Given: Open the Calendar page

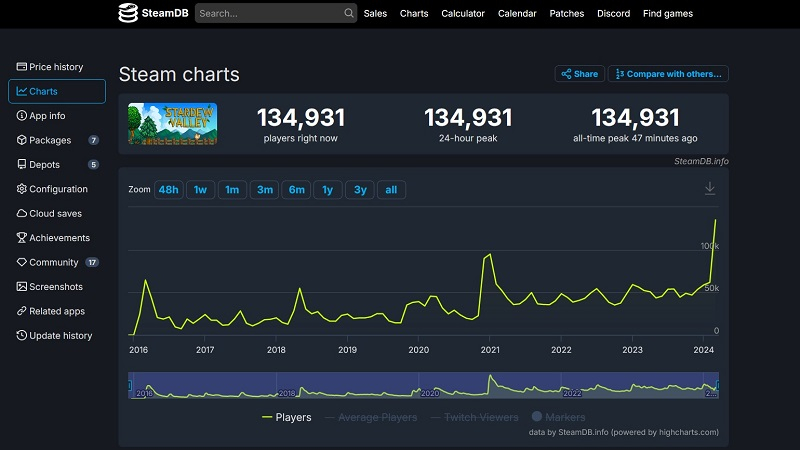Looking at the screenshot, I should click(x=517, y=14).
